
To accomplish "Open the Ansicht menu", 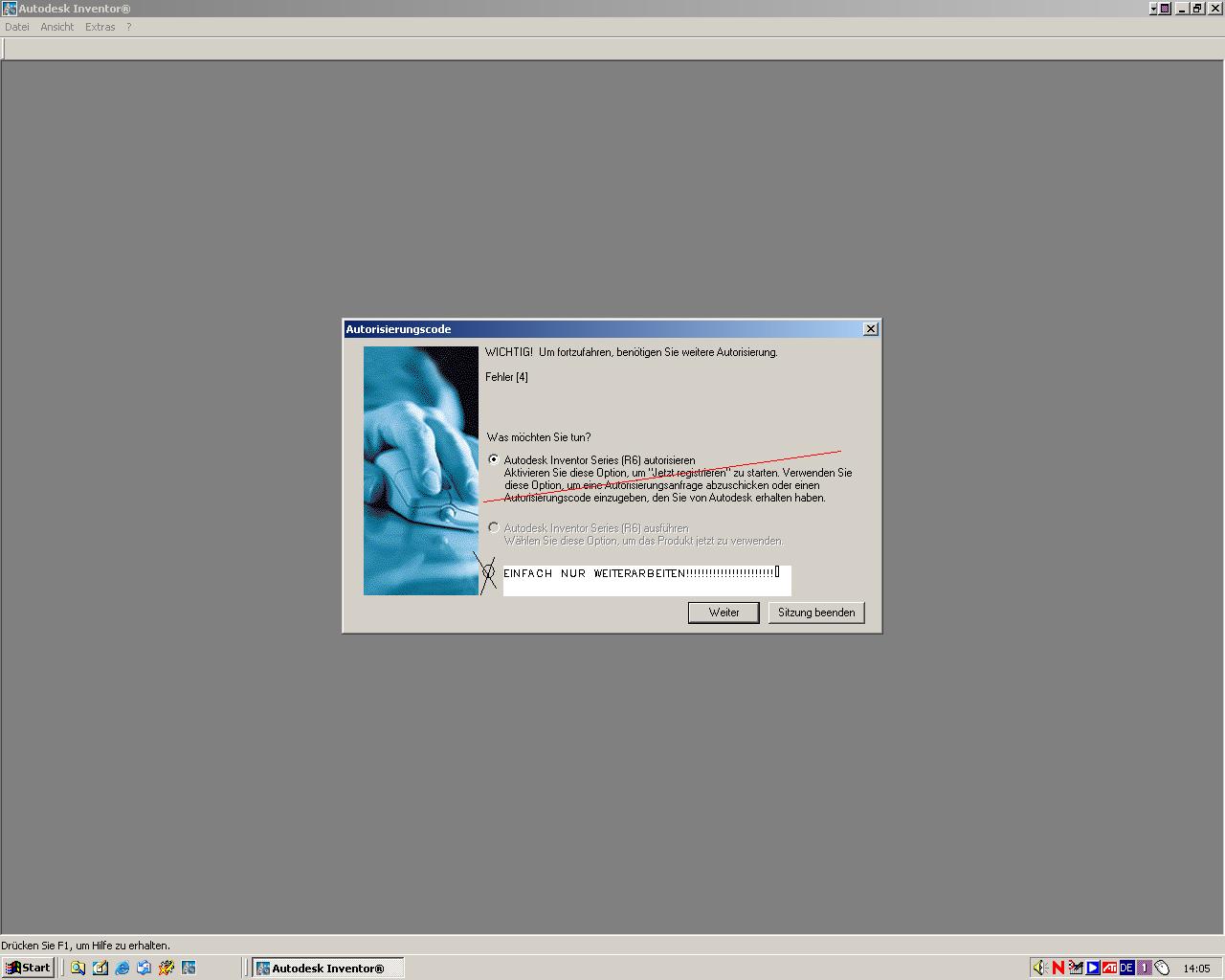I will 57,27.
